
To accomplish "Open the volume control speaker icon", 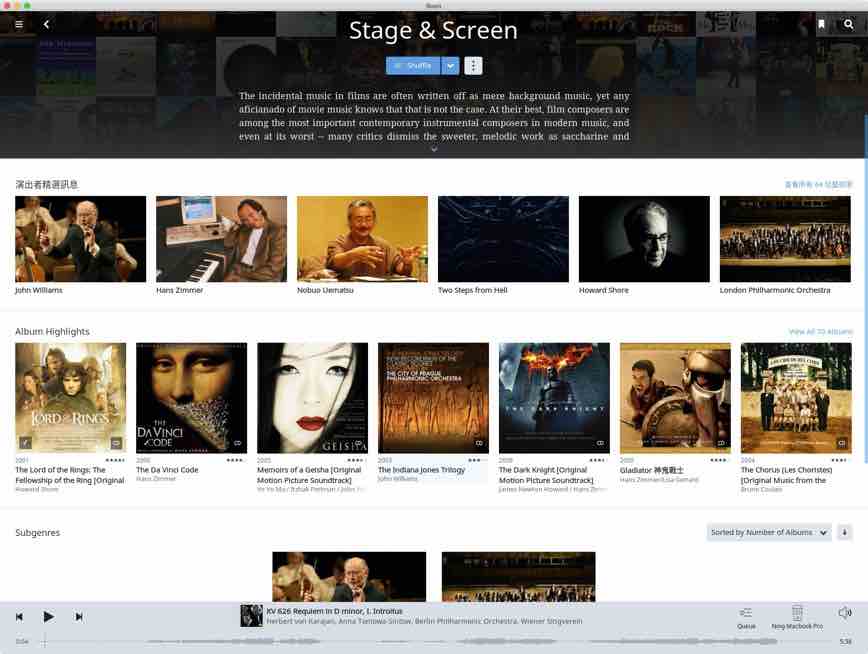I will 845,612.
